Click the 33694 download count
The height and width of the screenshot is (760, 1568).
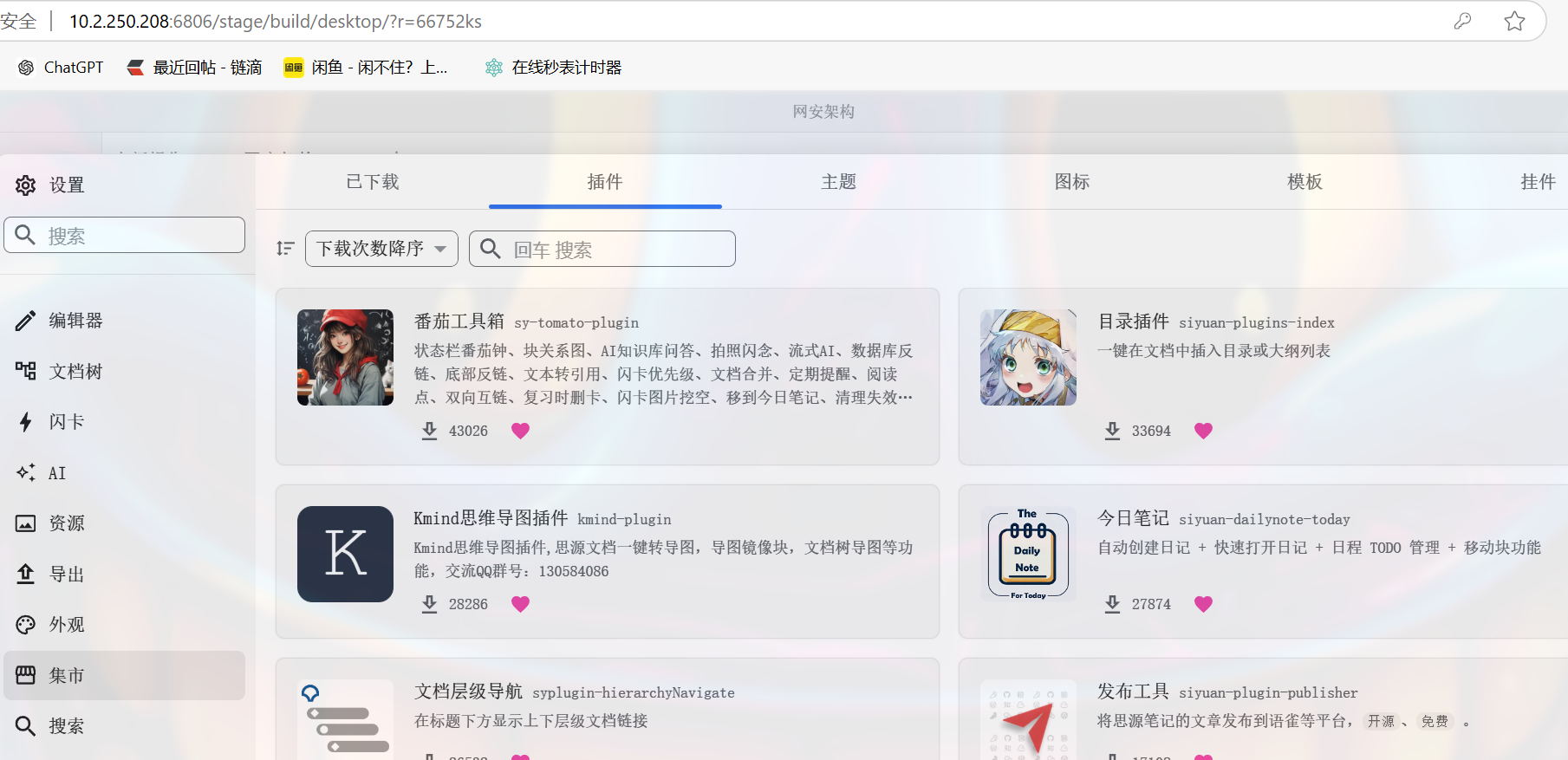[1151, 432]
